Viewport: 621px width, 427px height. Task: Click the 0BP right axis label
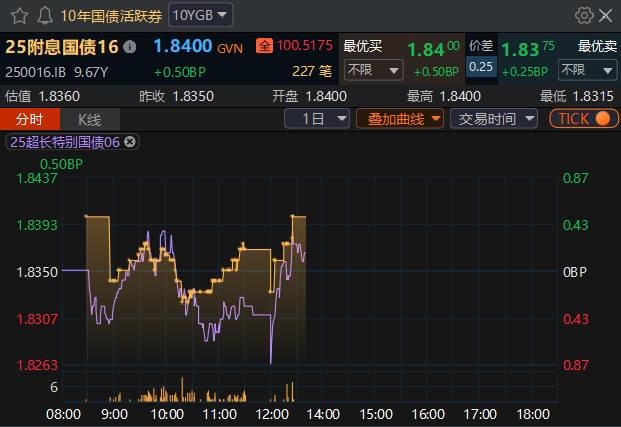point(575,273)
